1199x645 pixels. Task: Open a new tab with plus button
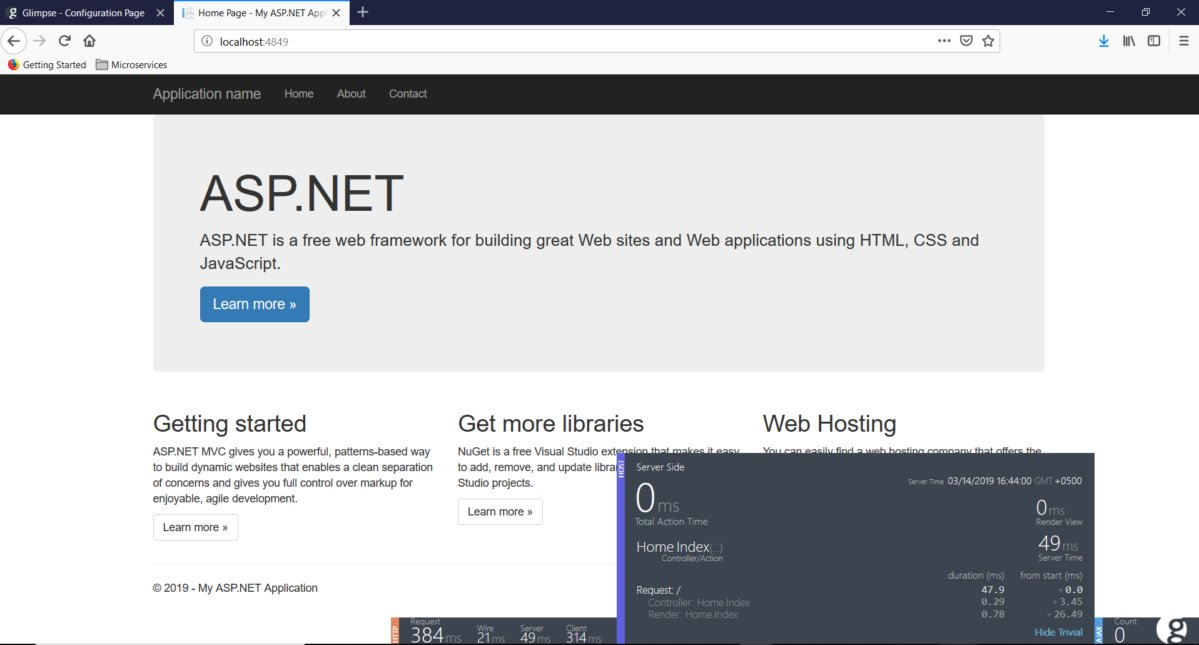(362, 12)
